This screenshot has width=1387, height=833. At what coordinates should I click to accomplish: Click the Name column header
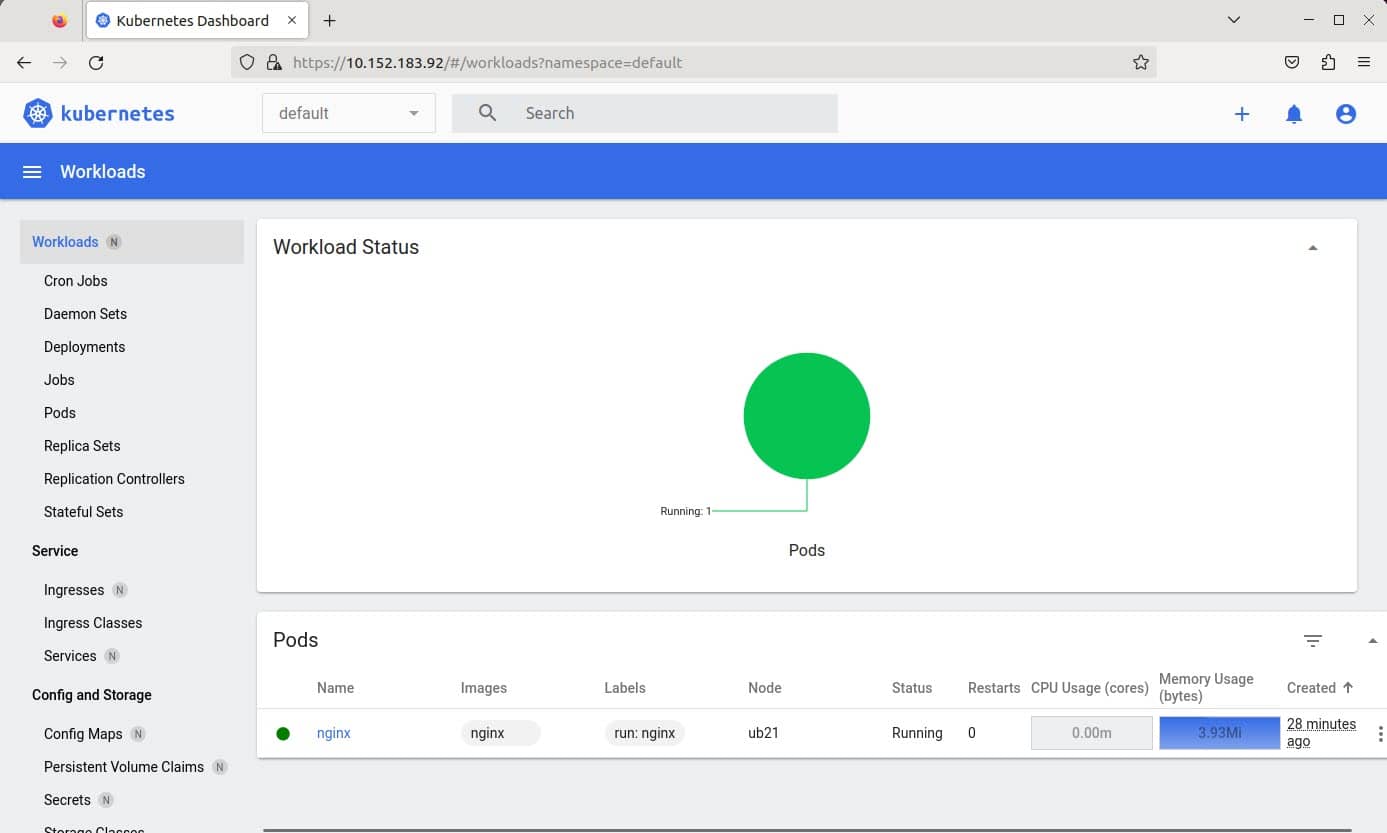(x=336, y=688)
